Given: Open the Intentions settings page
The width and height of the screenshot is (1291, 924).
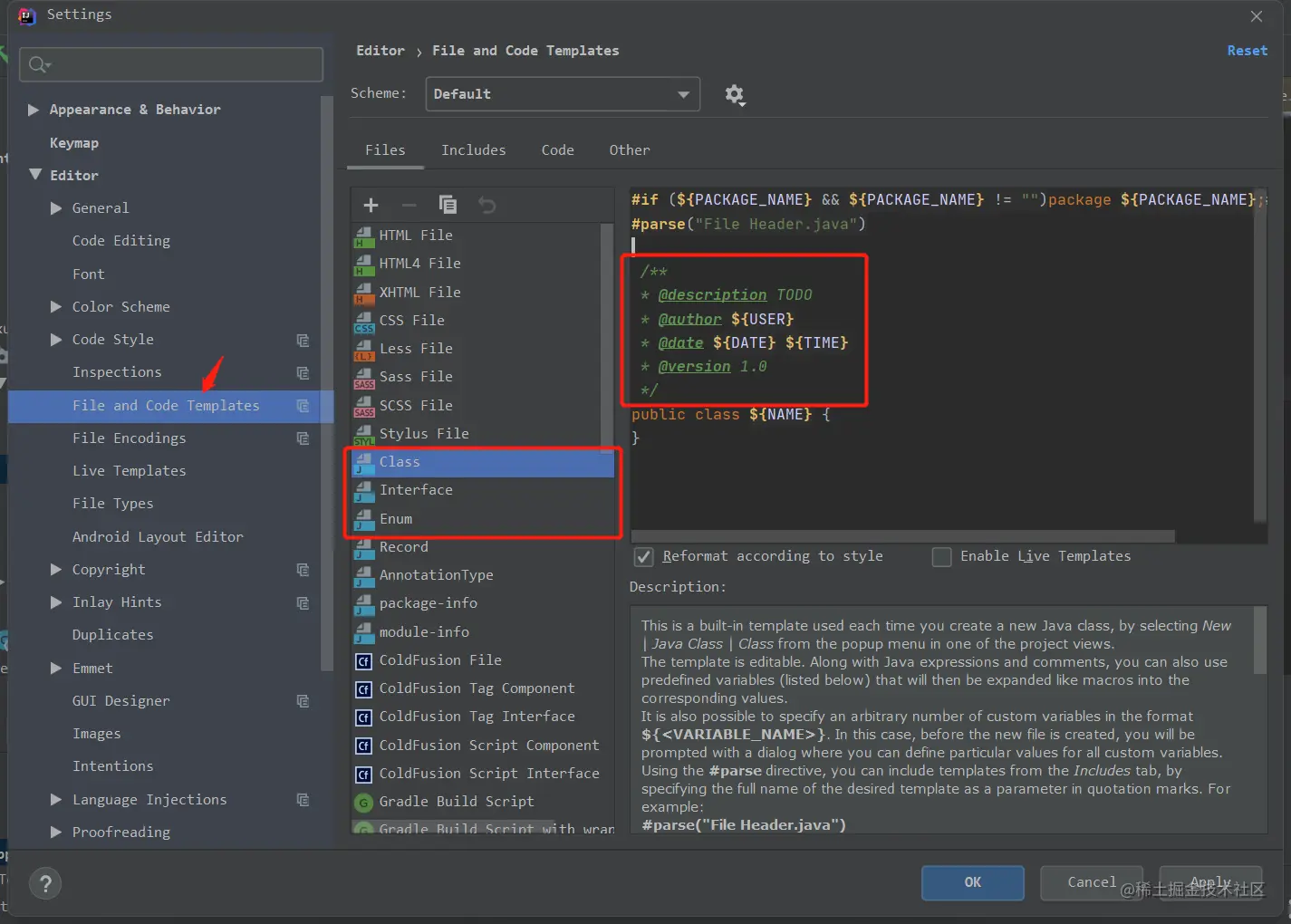Looking at the screenshot, I should tap(113, 766).
